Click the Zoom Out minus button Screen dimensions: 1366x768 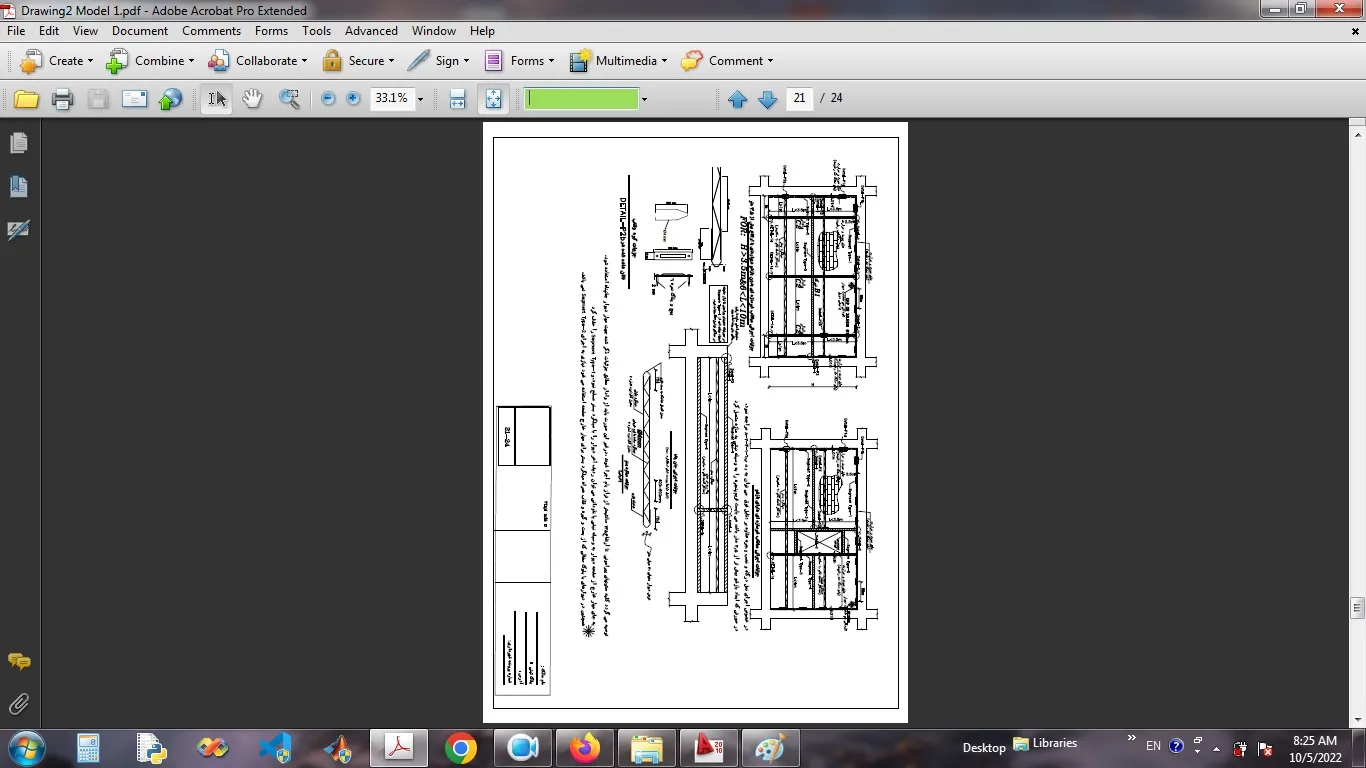(328, 98)
